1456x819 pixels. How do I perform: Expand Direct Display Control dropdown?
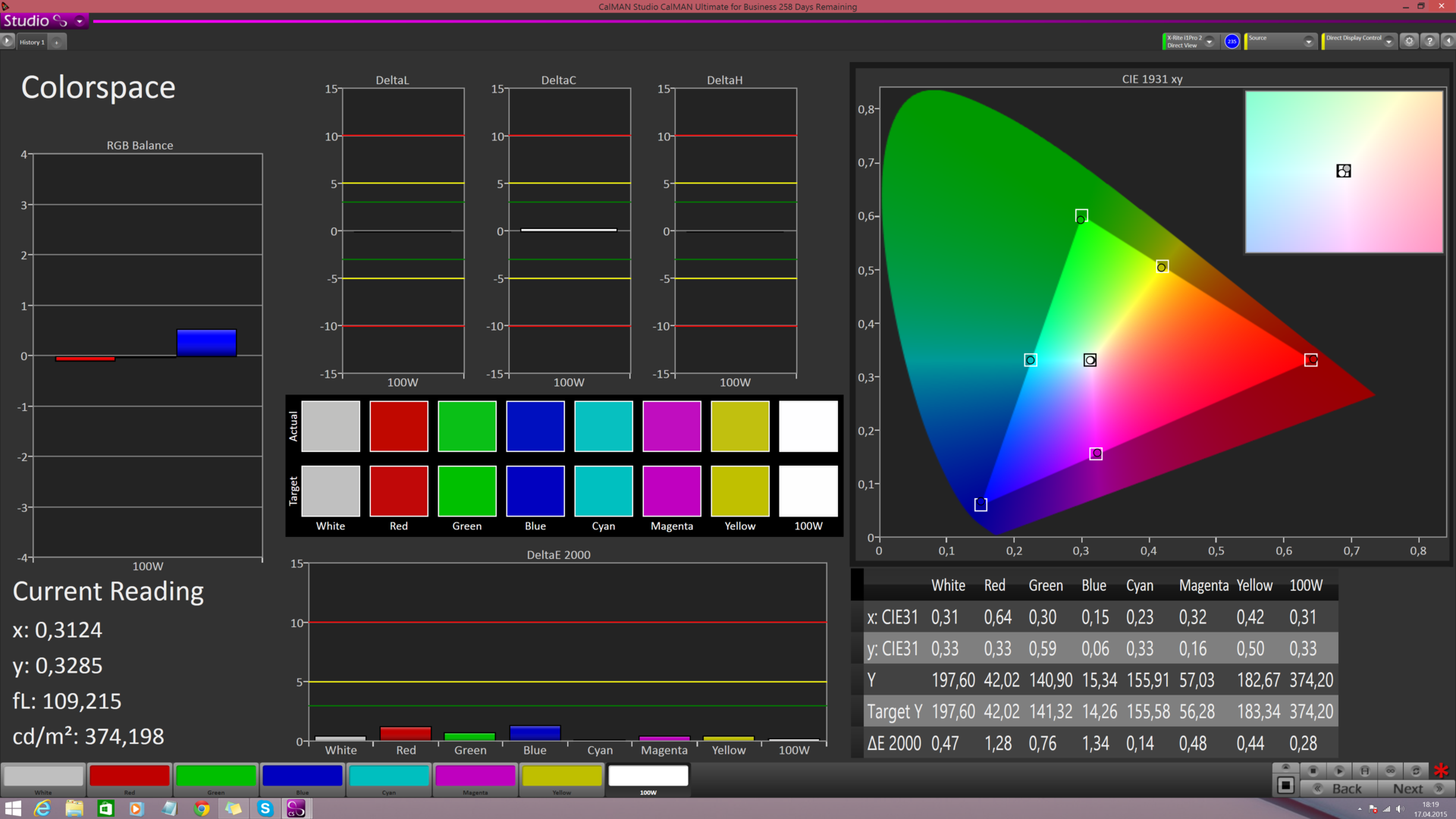pos(1389,42)
